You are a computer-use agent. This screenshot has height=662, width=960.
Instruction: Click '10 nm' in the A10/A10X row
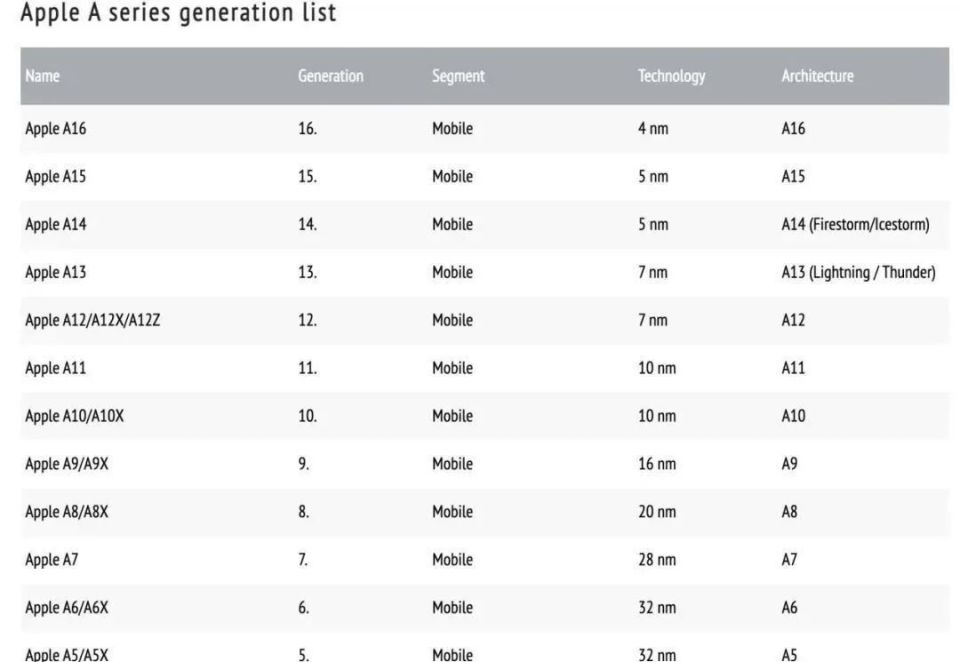pos(657,416)
